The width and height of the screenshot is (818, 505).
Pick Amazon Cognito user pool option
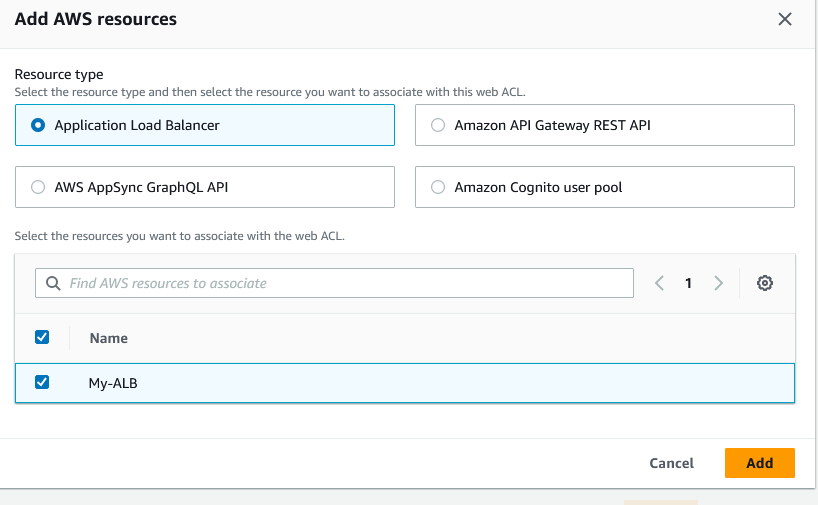[438, 187]
